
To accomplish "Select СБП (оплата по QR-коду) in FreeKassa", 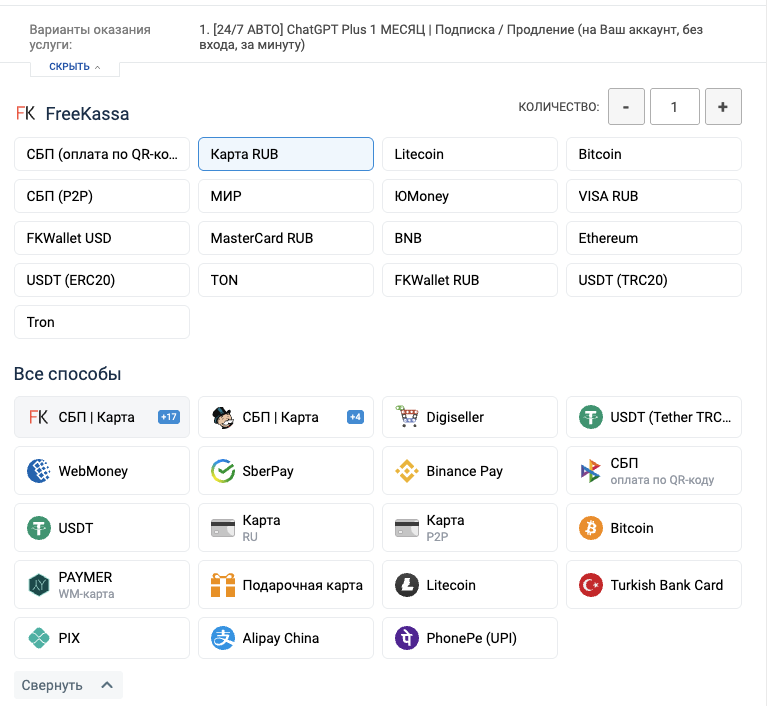I will [x=102, y=154].
